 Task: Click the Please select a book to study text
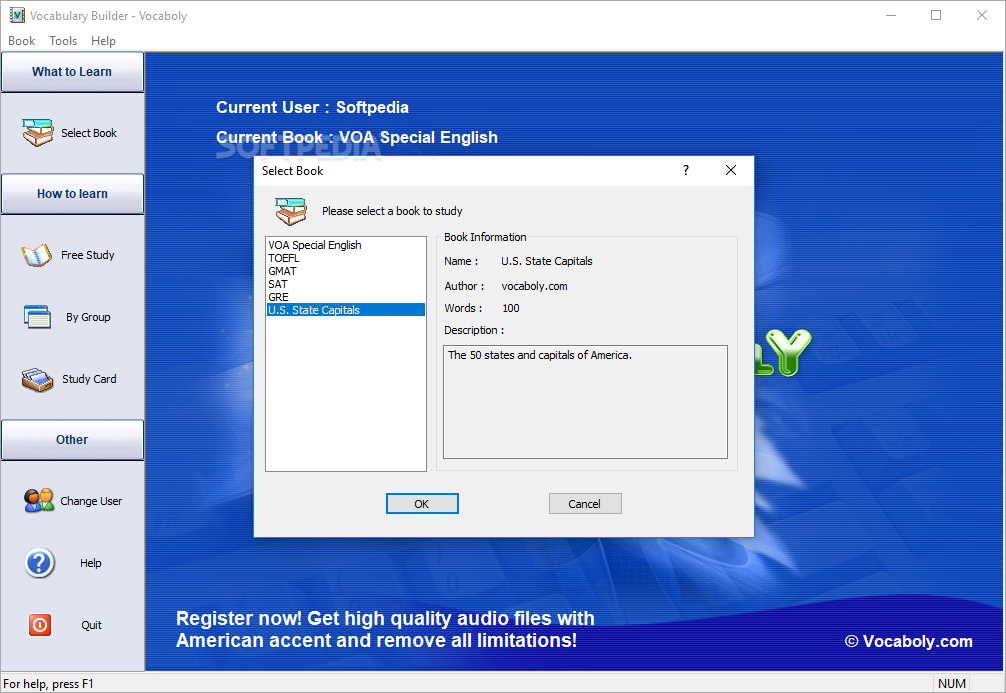[x=392, y=211]
